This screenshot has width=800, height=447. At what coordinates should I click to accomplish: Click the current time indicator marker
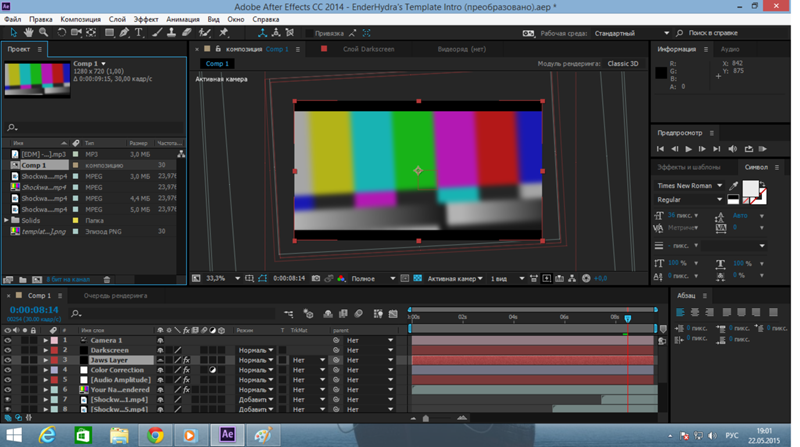pos(628,318)
